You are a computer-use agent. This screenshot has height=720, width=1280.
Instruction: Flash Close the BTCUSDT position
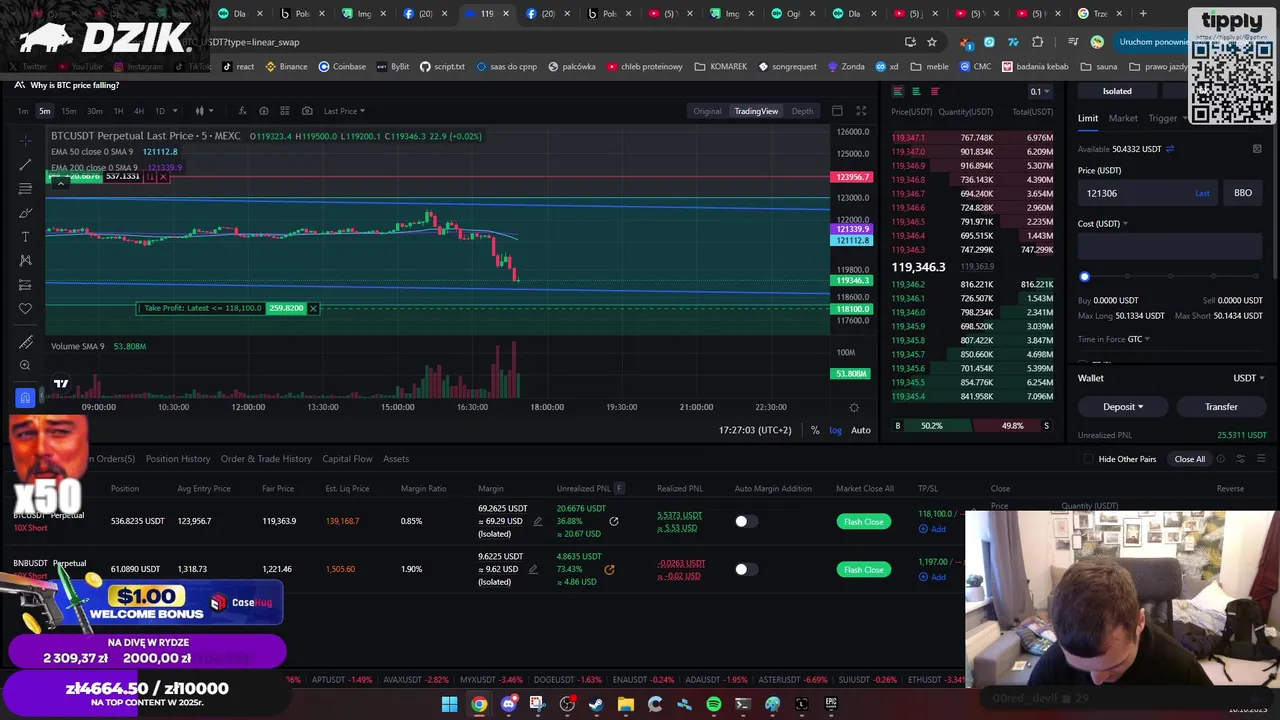(863, 521)
